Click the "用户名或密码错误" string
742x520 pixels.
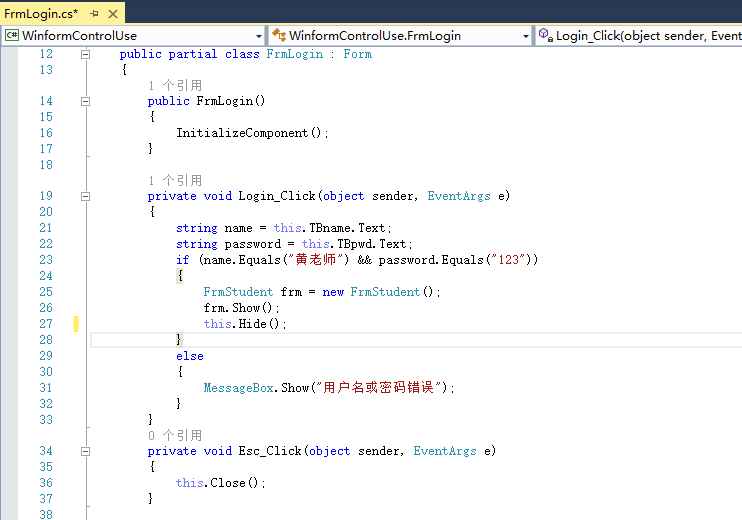click(379, 388)
